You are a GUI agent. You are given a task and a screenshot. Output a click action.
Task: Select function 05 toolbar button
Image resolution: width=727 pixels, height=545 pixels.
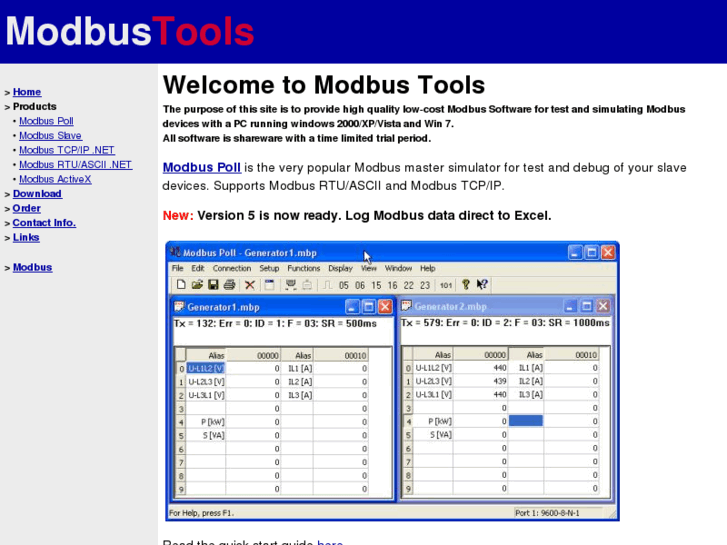pos(344,285)
